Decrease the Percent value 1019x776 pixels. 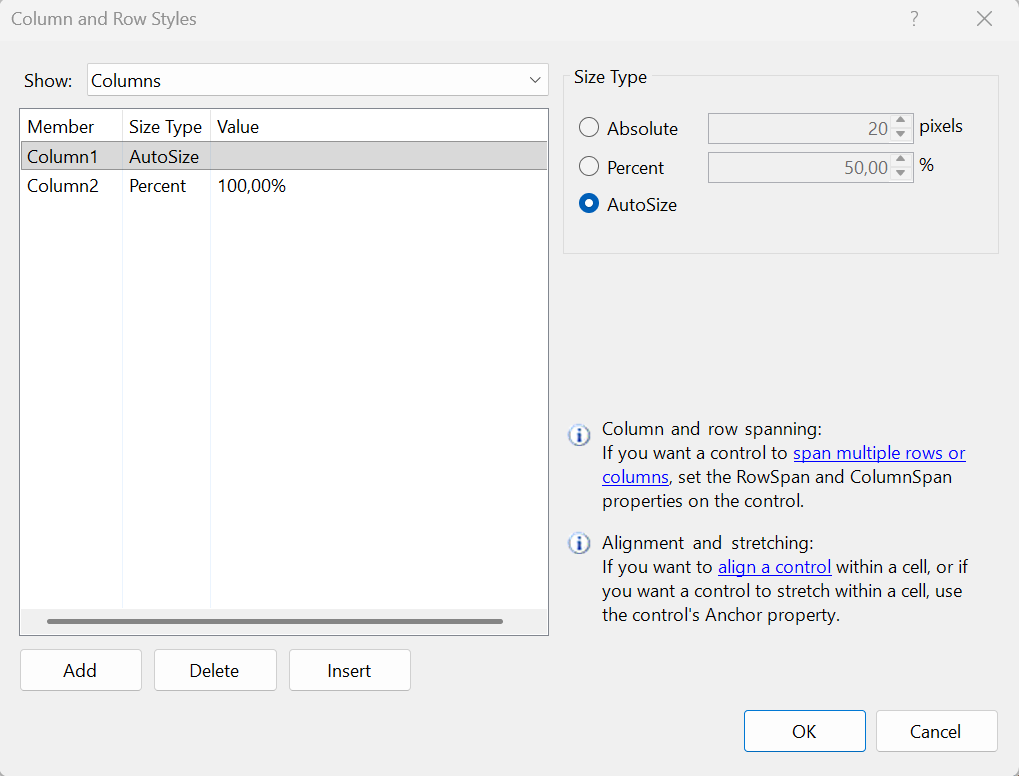coord(901,174)
